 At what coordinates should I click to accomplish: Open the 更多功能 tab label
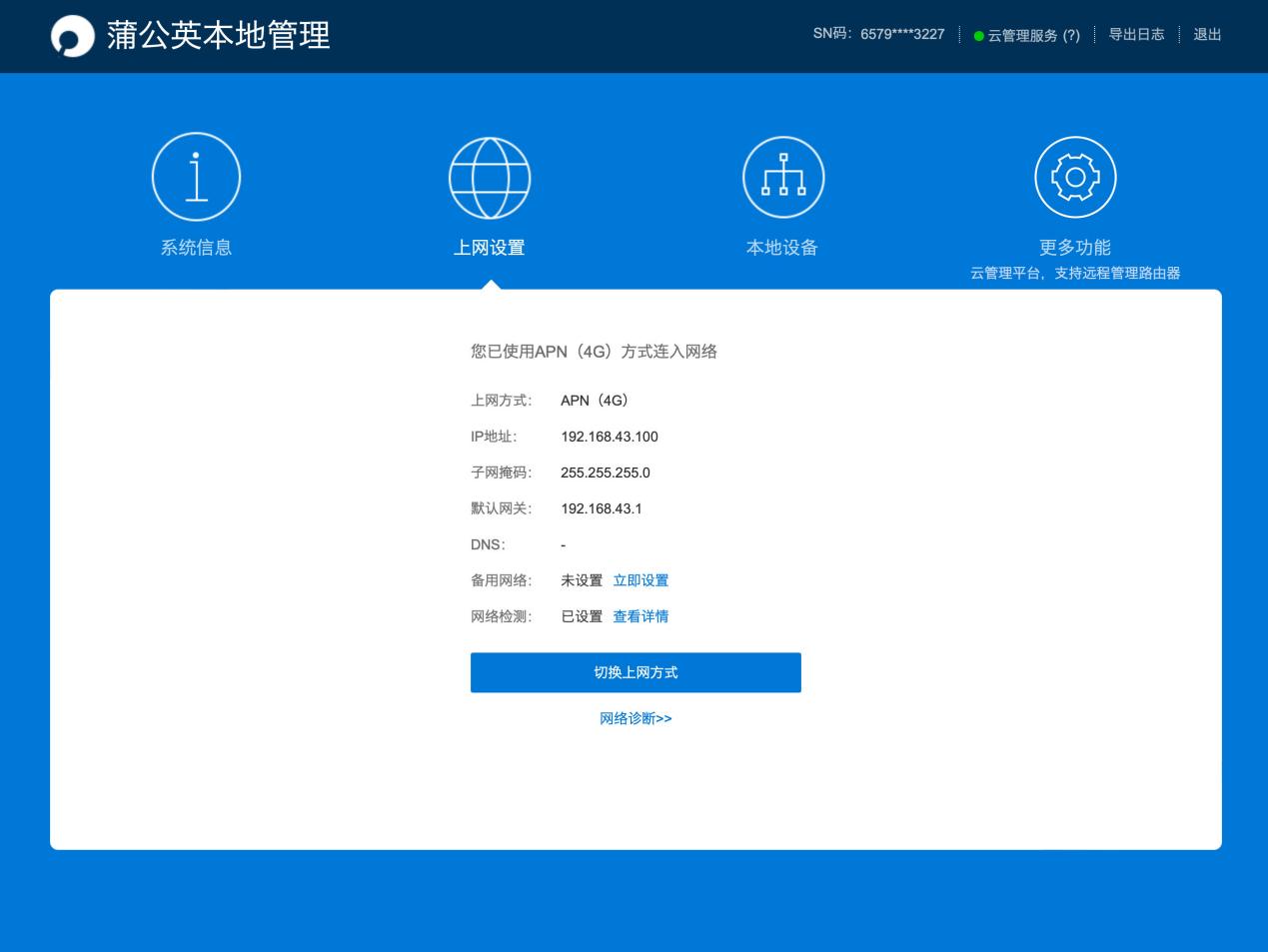1075,248
